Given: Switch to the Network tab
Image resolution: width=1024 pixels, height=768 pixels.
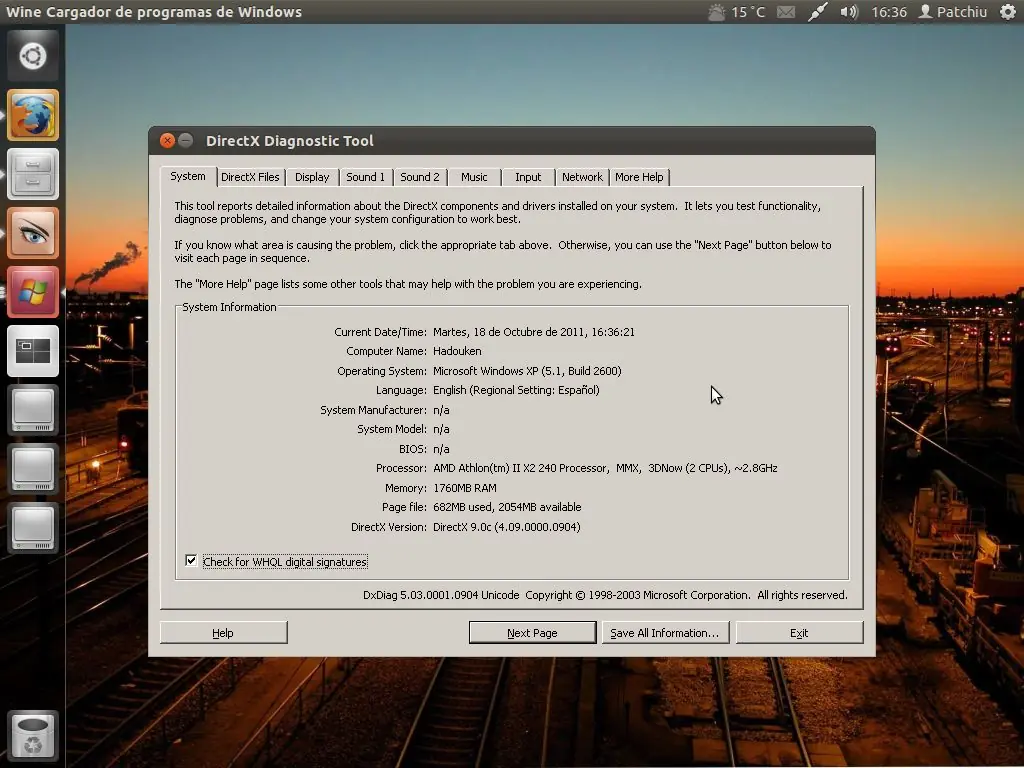Looking at the screenshot, I should click(x=583, y=177).
